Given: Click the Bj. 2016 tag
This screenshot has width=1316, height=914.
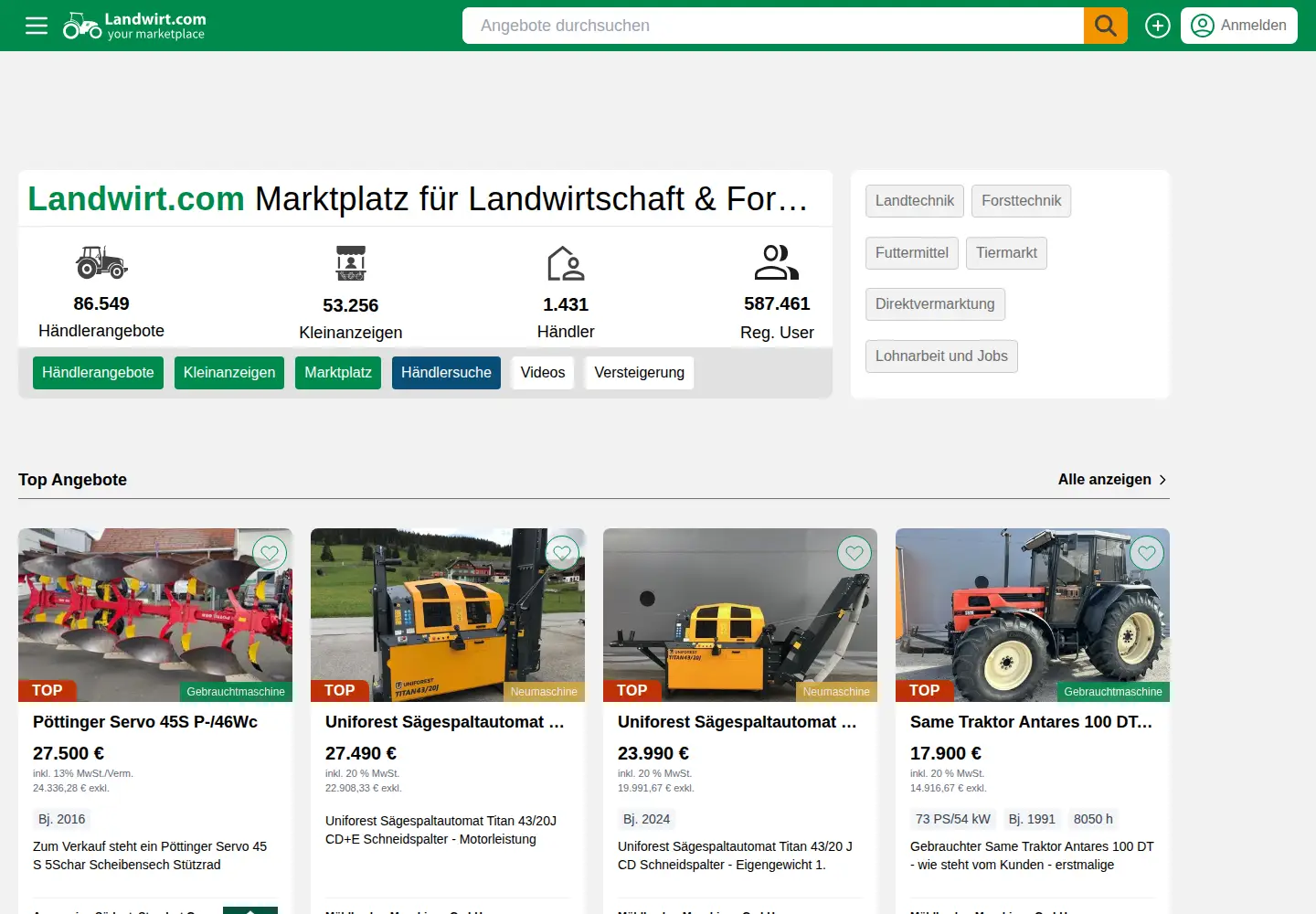Looking at the screenshot, I should pos(62,819).
